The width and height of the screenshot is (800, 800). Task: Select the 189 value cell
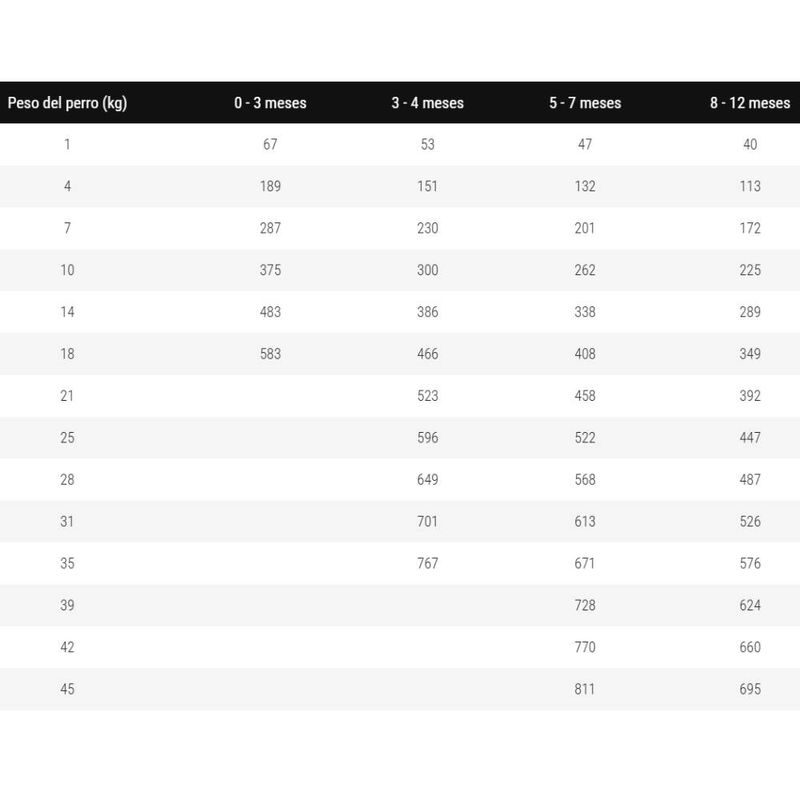(x=270, y=186)
